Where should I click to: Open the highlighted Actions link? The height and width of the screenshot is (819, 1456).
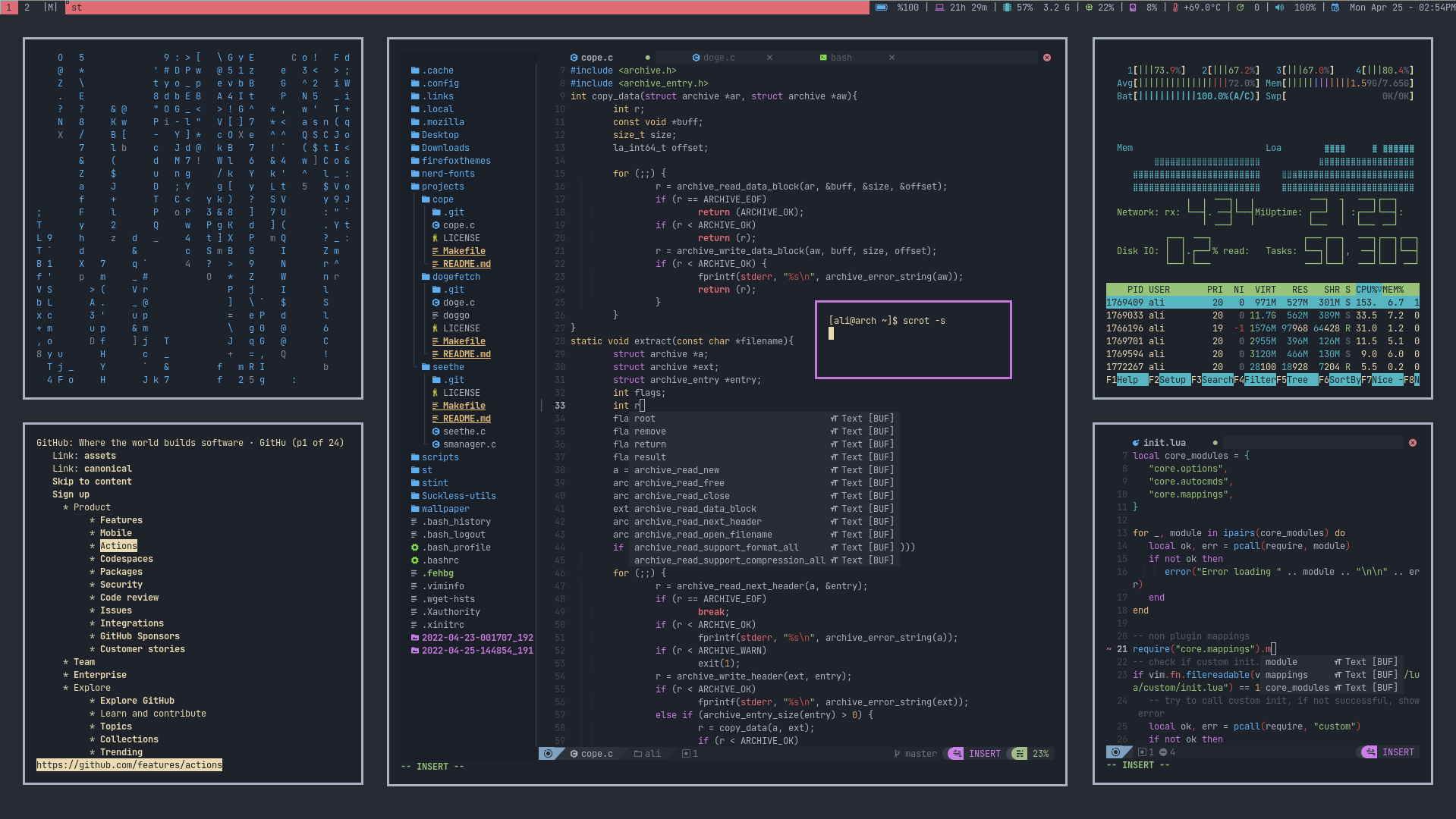[118, 546]
